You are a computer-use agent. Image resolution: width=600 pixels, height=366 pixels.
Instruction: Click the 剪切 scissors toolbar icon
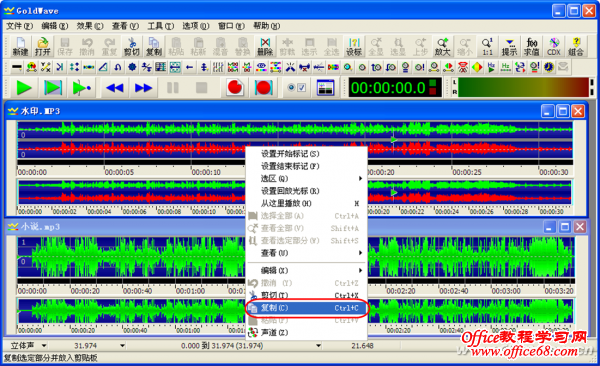point(132,47)
